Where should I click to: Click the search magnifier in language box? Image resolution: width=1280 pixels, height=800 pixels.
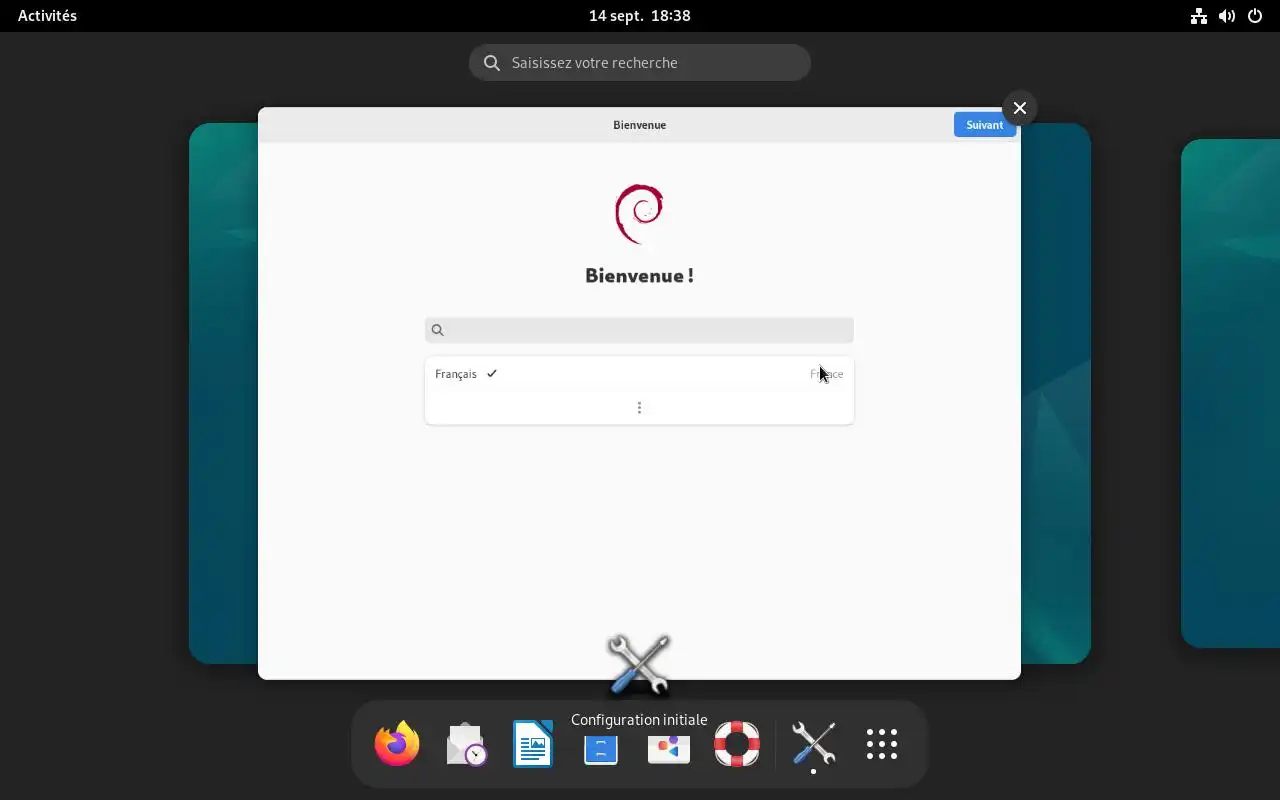click(x=437, y=330)
